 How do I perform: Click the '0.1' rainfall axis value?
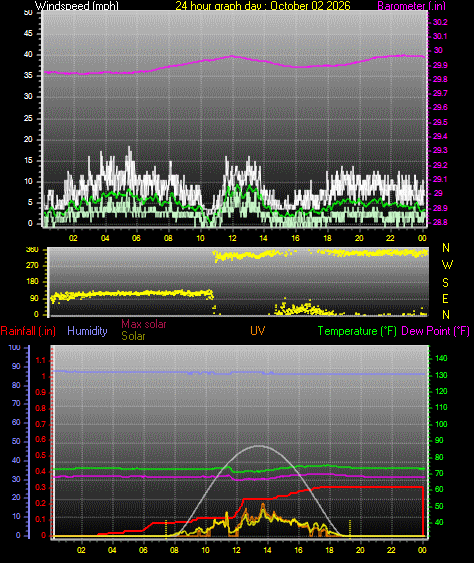(x=41, y=520)
